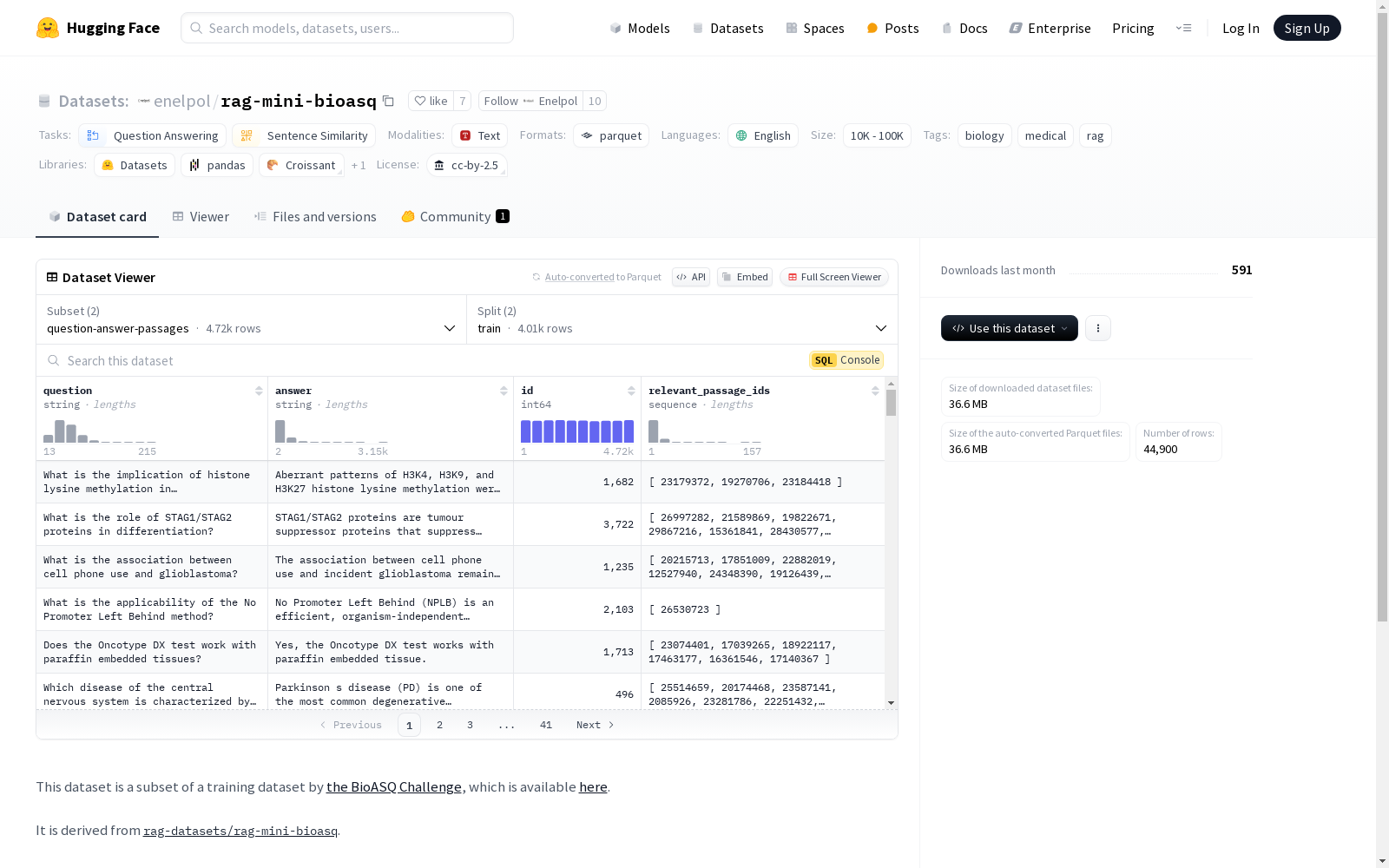The height and width of the screenshot is (868, 1389).
Task: Click the parquet format tag
Action: click(611, 135)
